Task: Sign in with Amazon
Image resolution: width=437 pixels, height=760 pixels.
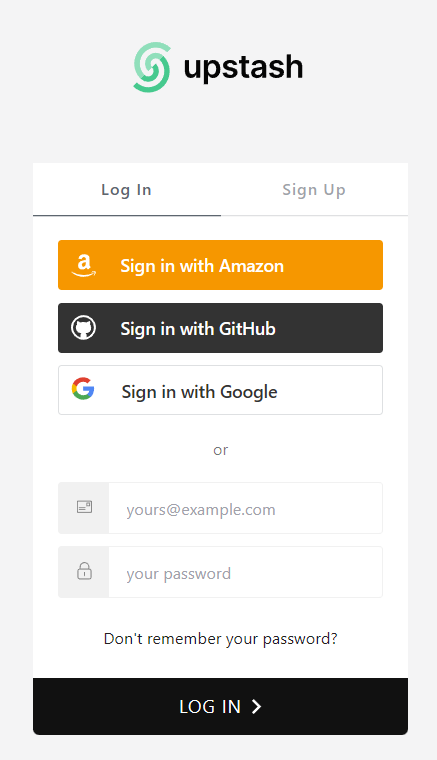Action: coord(220,265)
